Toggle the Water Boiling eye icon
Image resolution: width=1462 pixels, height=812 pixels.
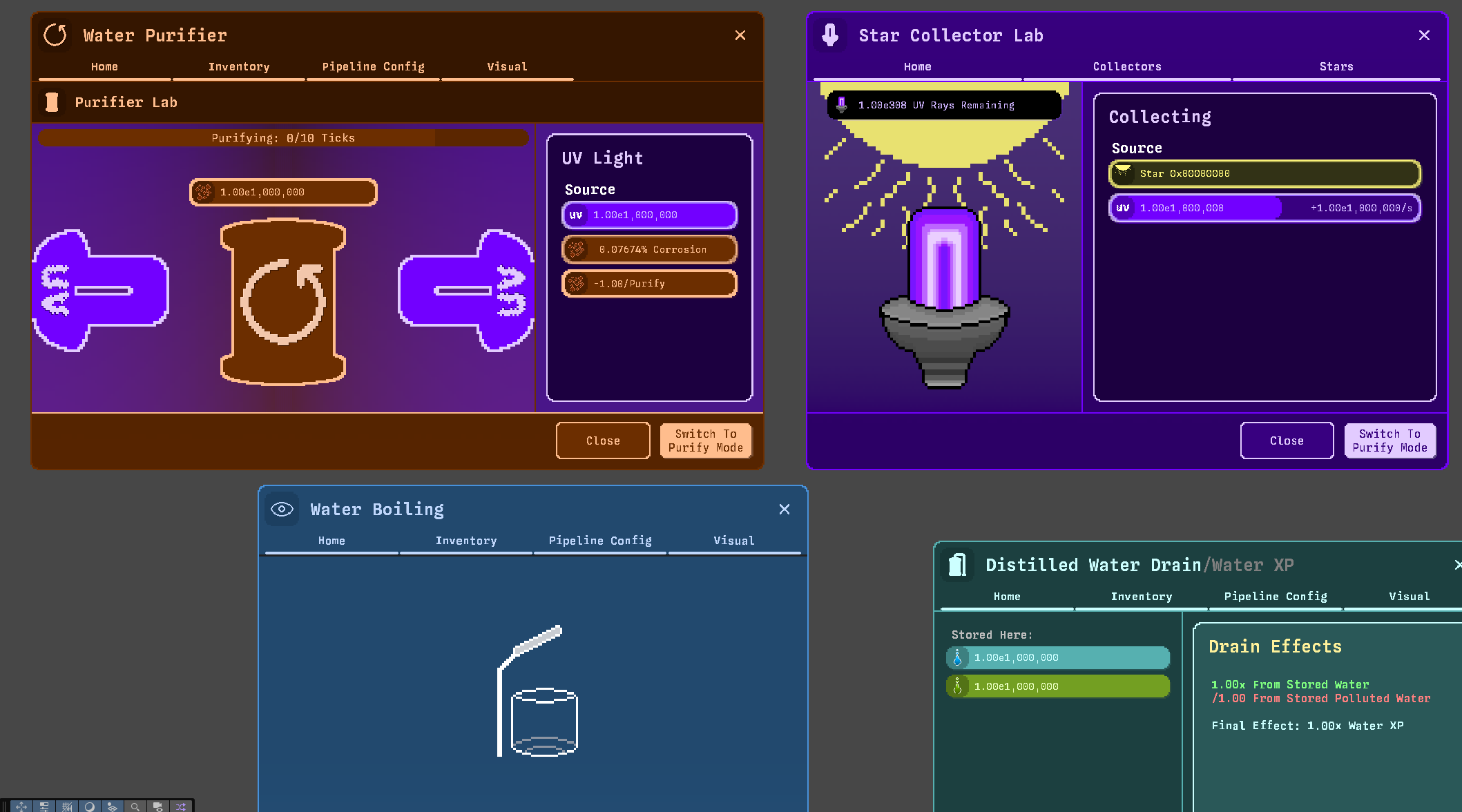282,510
